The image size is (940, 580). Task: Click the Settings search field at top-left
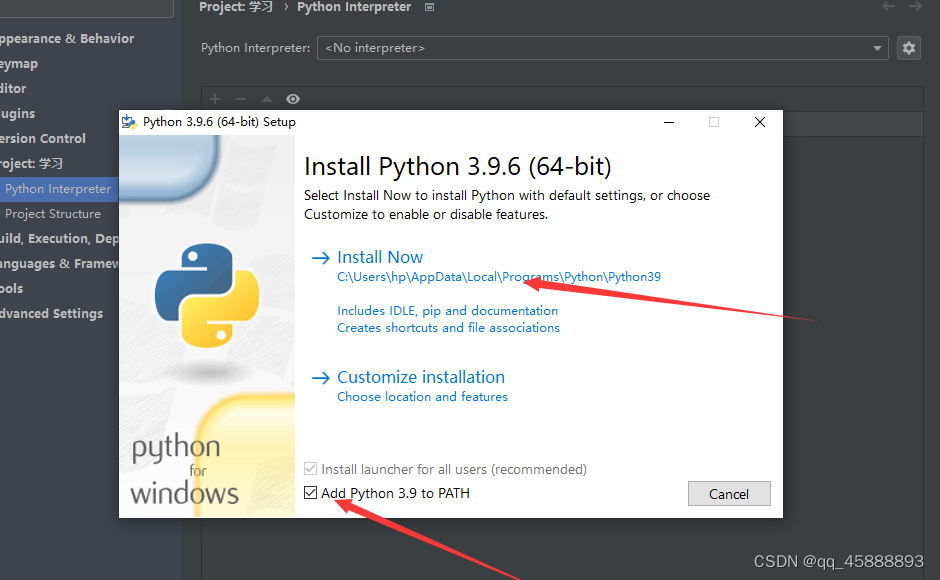click(87, 8)
